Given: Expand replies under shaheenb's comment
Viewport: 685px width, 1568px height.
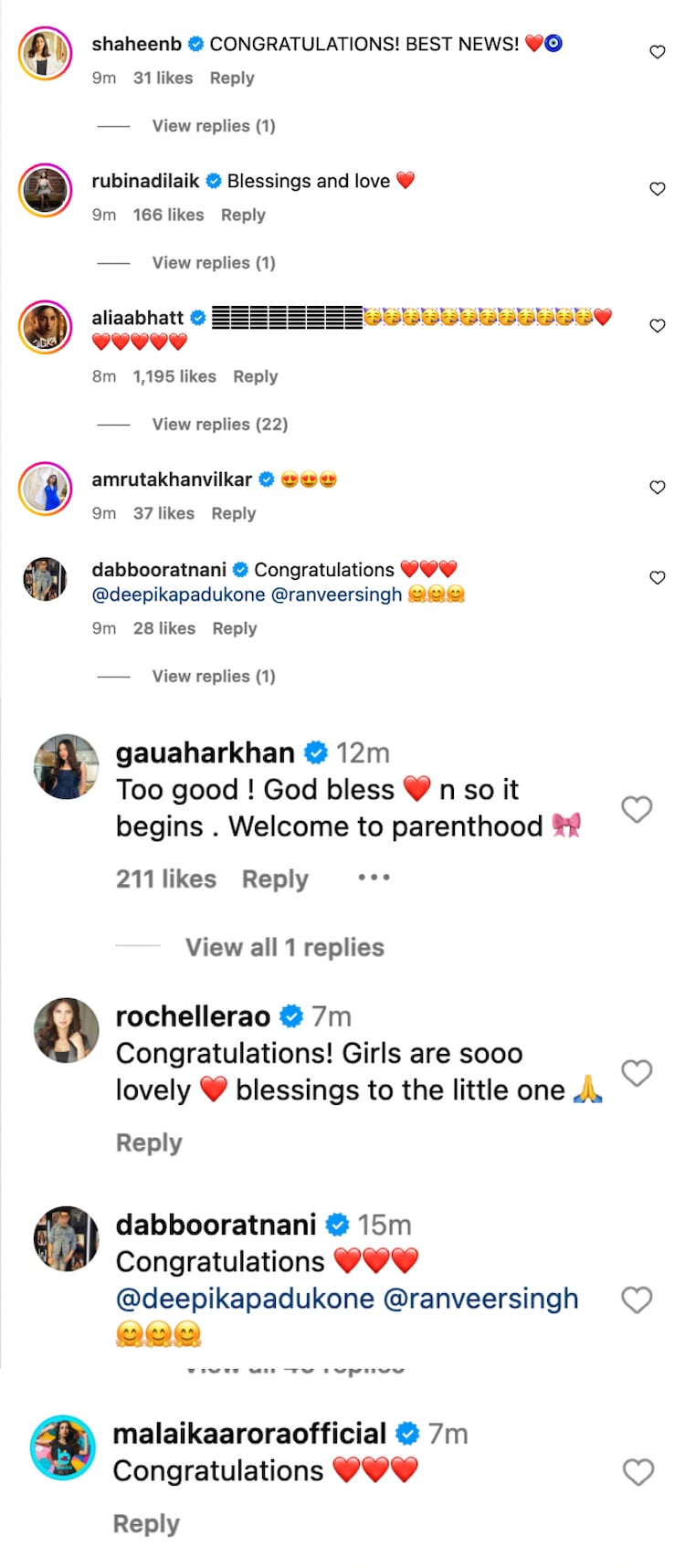Looking at the screenshot, I should 213,125.
